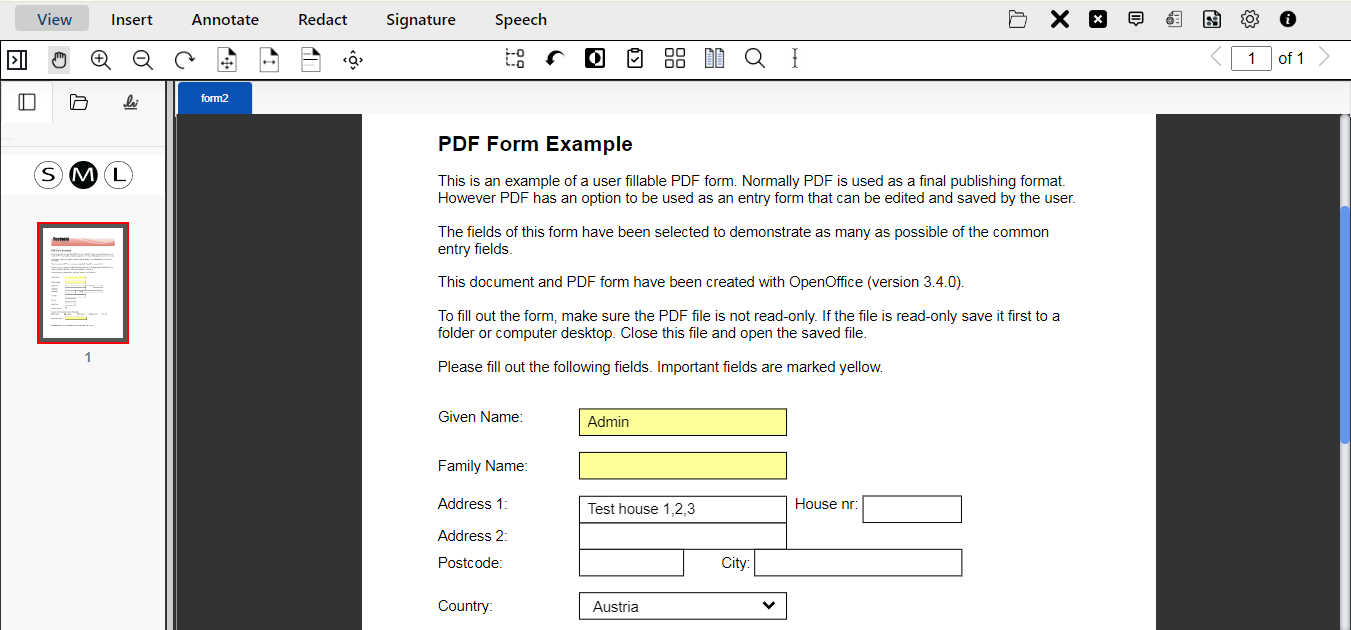Click the next page arrow
Screen dimensions: 1351x630
click(1323, 58)
